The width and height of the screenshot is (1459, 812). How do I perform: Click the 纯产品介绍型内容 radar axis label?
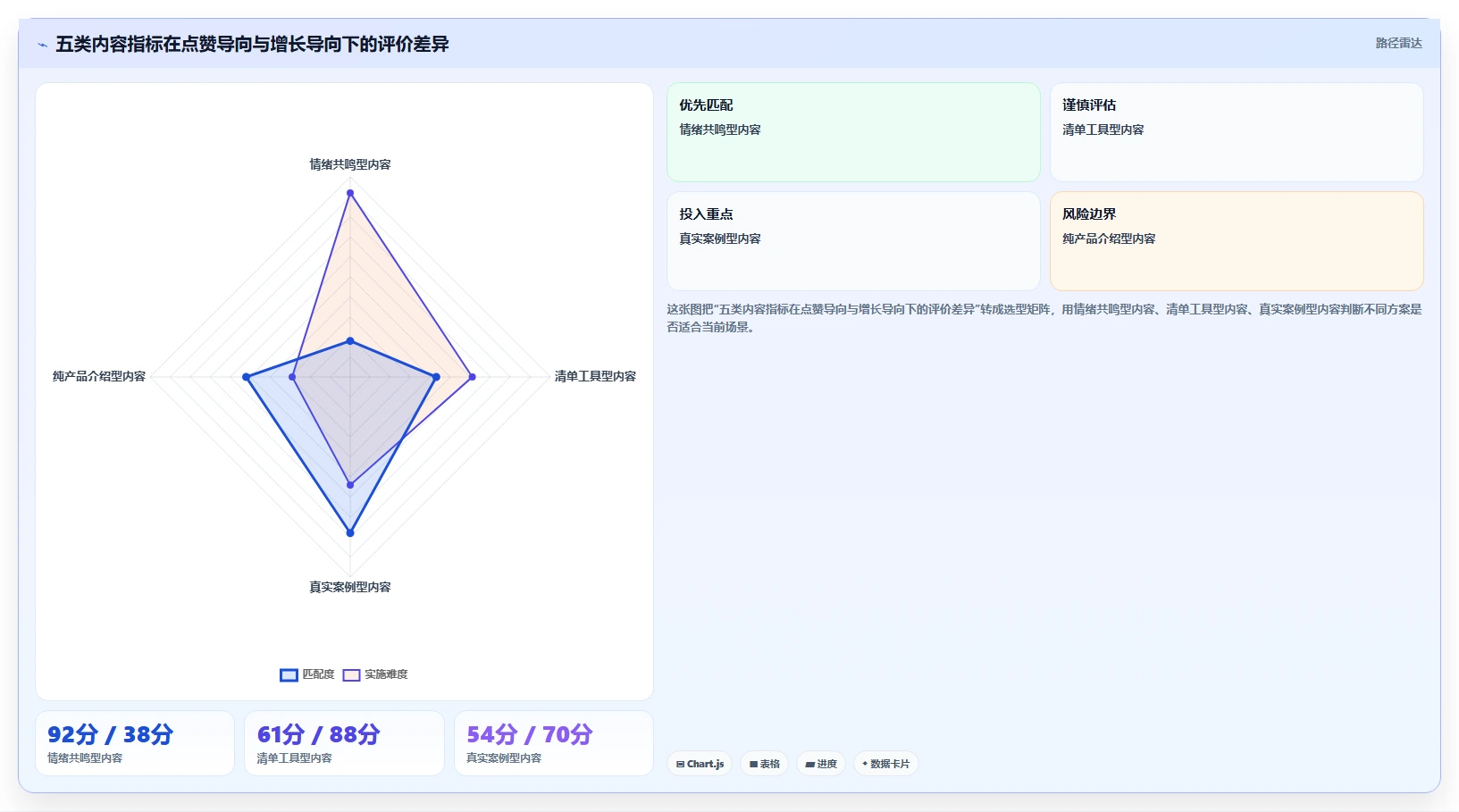click(99, 376)
